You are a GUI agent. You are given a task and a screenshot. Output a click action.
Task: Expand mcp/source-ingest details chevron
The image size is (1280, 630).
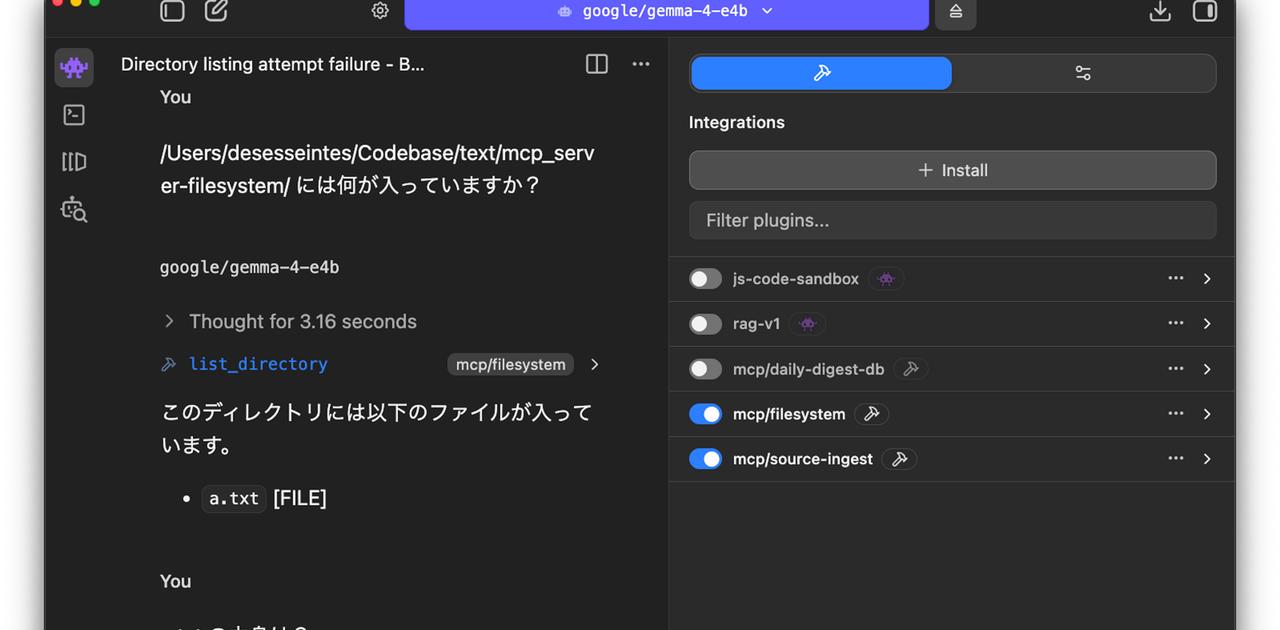1207,459
